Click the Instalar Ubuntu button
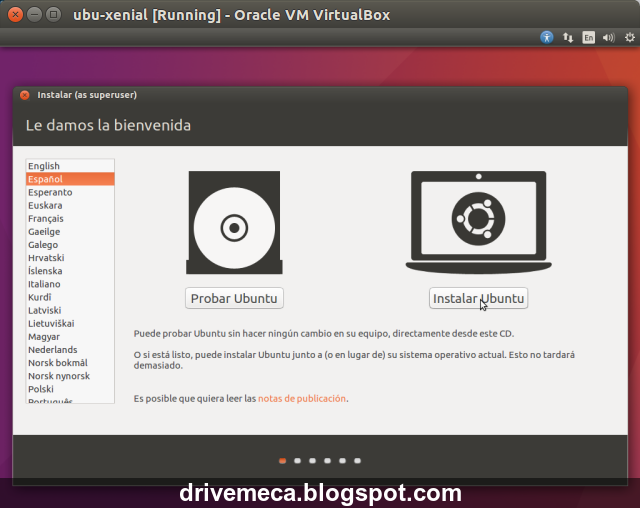This screenshot has height=508, width=640. pyautogui.click(x=478, y=298)
